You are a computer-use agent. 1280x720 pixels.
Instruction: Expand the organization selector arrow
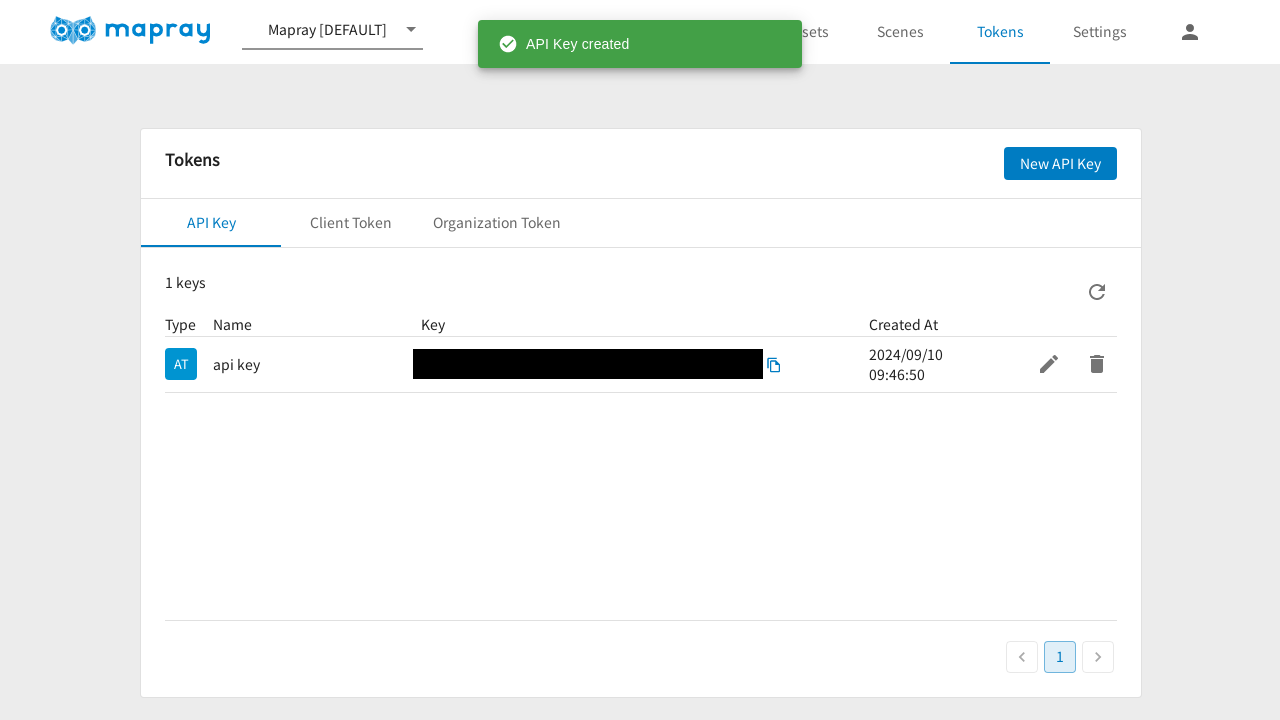(x=410, y=30)
